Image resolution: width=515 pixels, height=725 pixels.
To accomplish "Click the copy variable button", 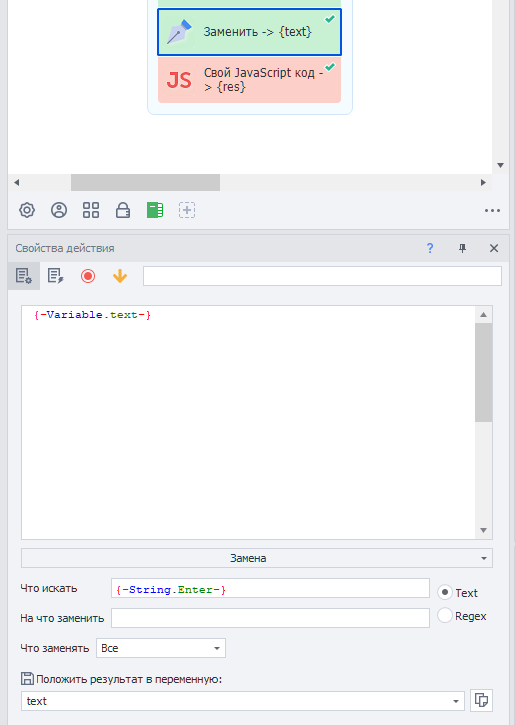I will (481, 700).
